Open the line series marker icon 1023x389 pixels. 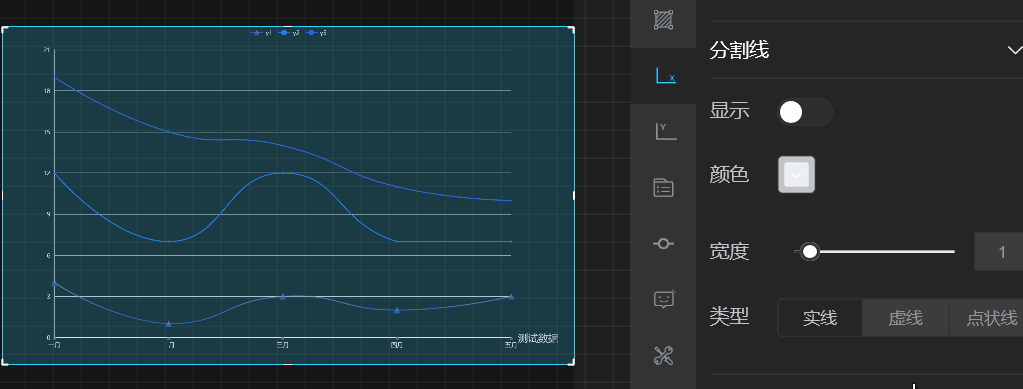[664, 243]
